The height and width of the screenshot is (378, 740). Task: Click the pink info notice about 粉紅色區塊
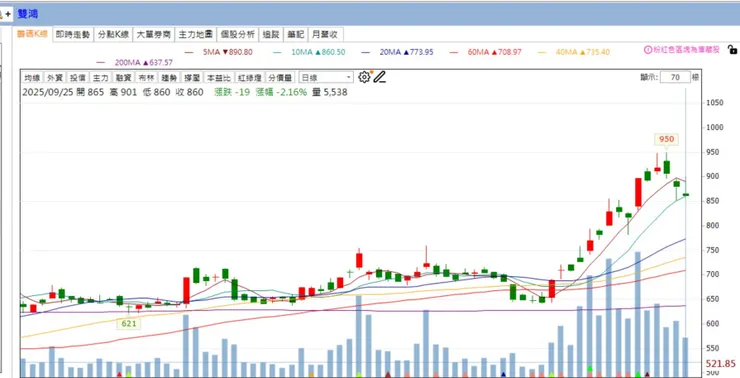point(682,50)
